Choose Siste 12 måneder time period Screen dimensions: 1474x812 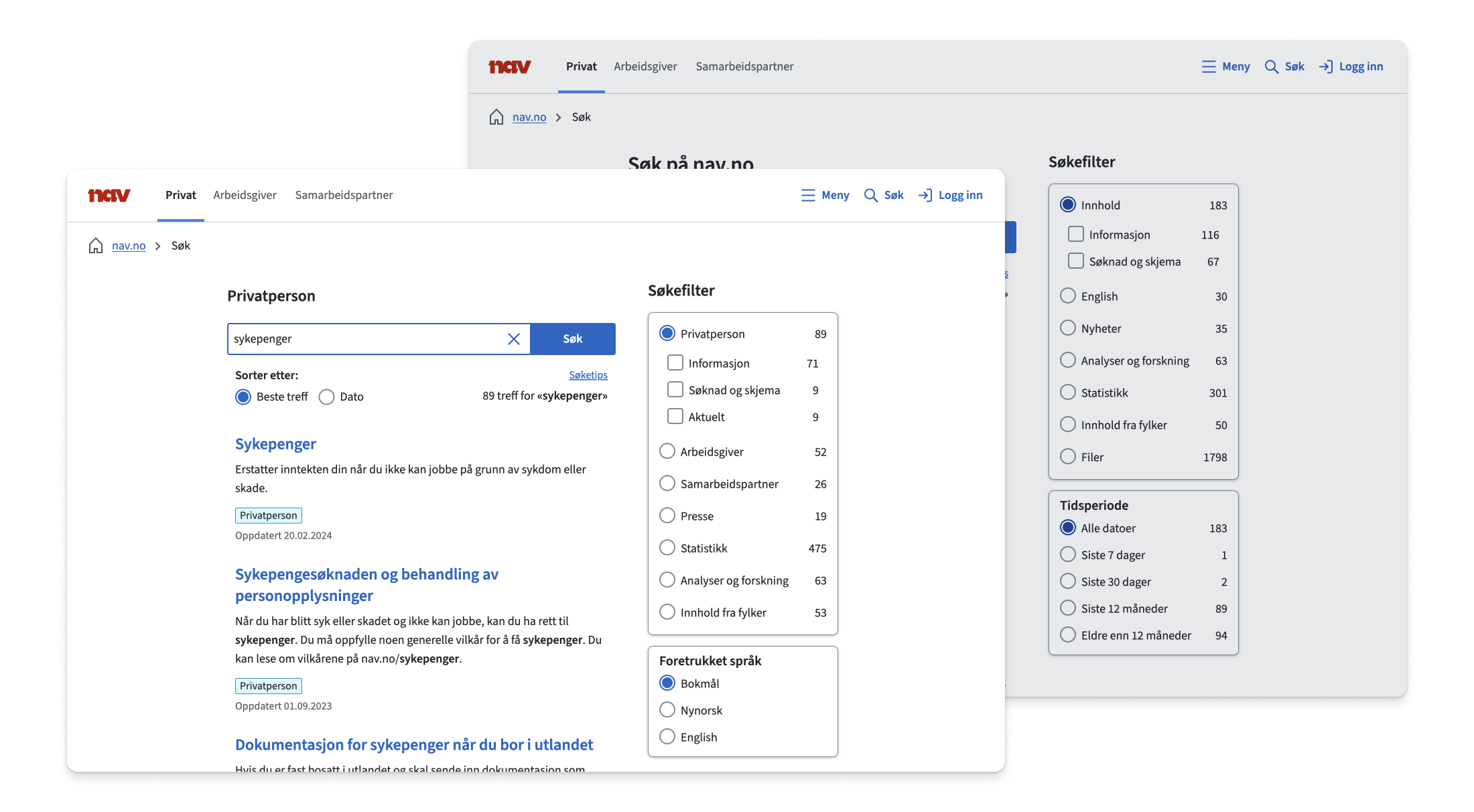pyautogui.click(x=1068, y=608)
